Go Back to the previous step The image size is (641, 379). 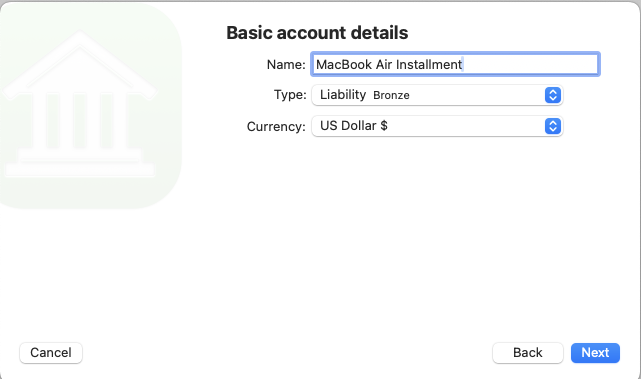(528, 352)
